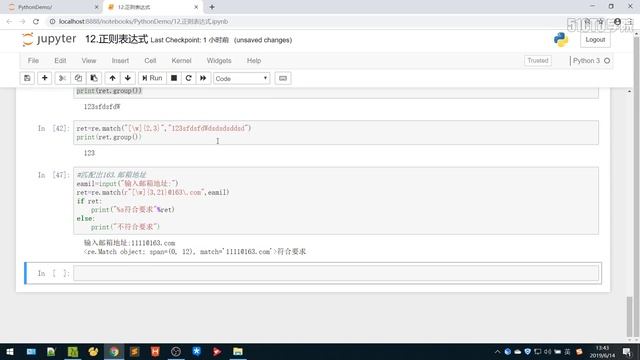Paste cells below
Screen dimensions: 640x360
coord(94,78)
